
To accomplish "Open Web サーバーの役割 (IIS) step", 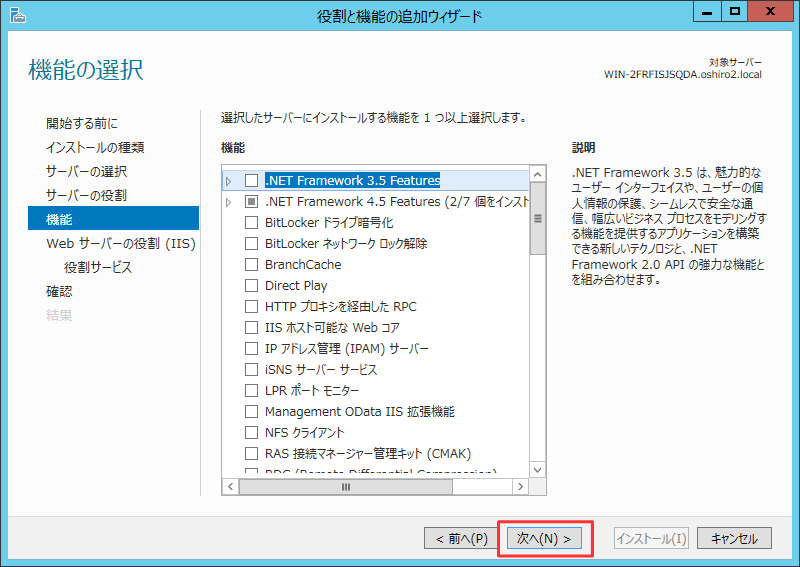I will tap(121, 243).
